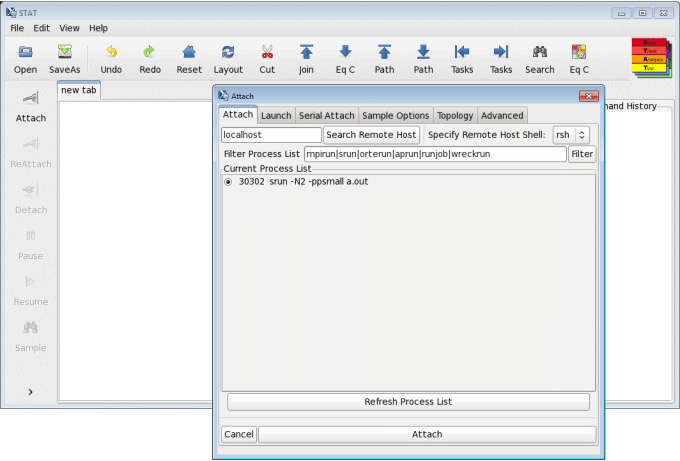Viewport: 680px width, 461px height.
Task: Select the Attach tab in dialog
Action: coord(238,114)
